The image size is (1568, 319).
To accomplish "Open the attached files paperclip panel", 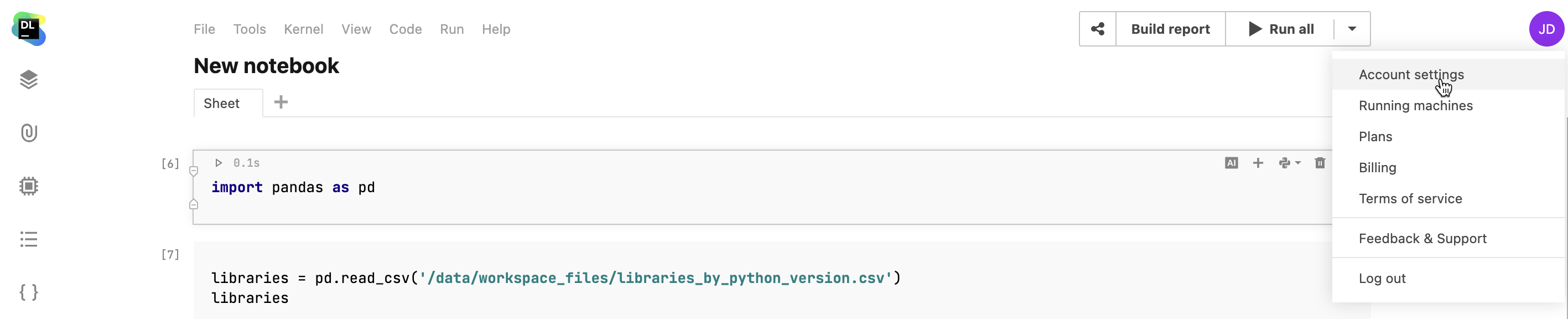I will (29, 133).
